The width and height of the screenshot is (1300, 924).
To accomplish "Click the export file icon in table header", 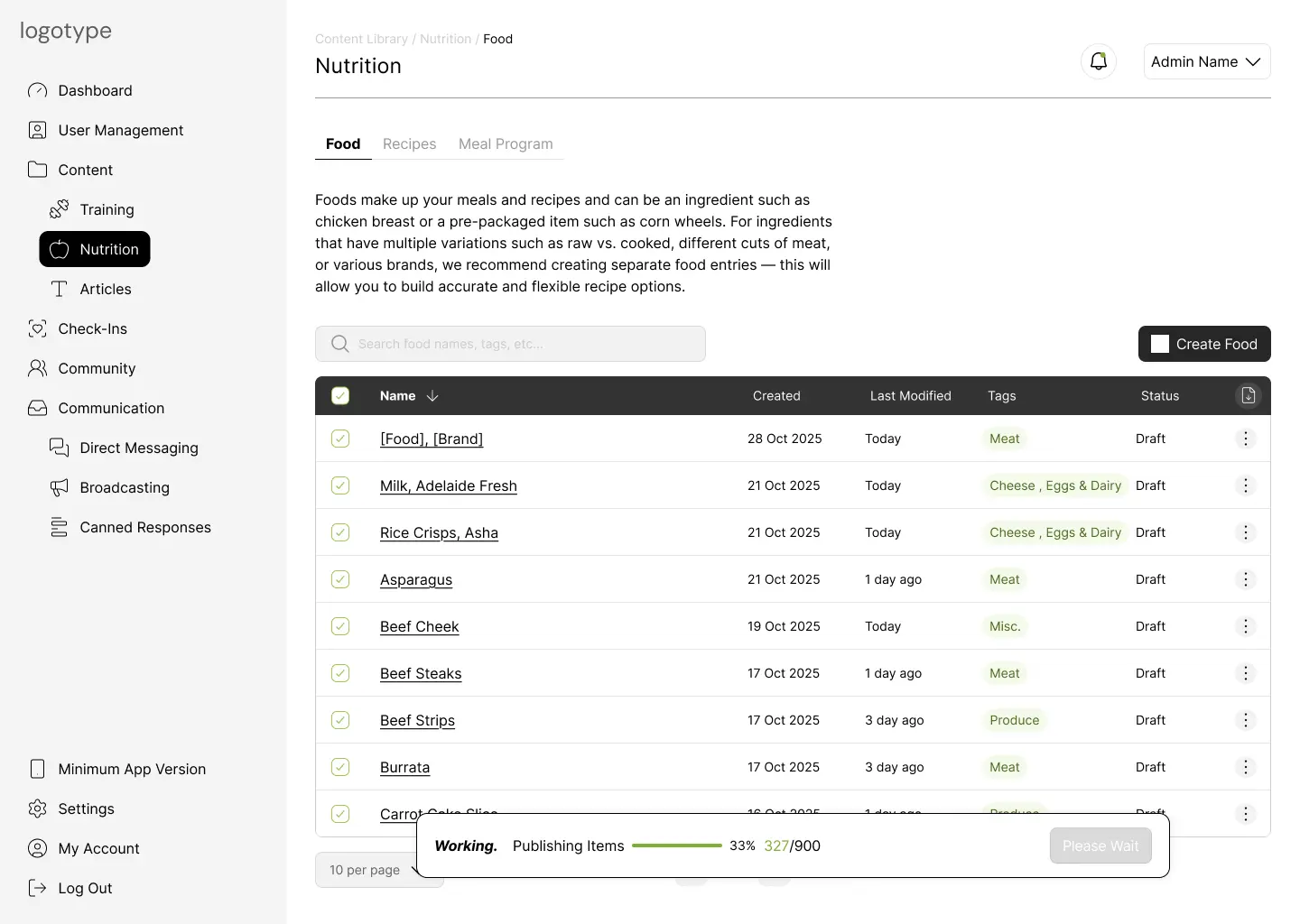I will coord(1248,395).
